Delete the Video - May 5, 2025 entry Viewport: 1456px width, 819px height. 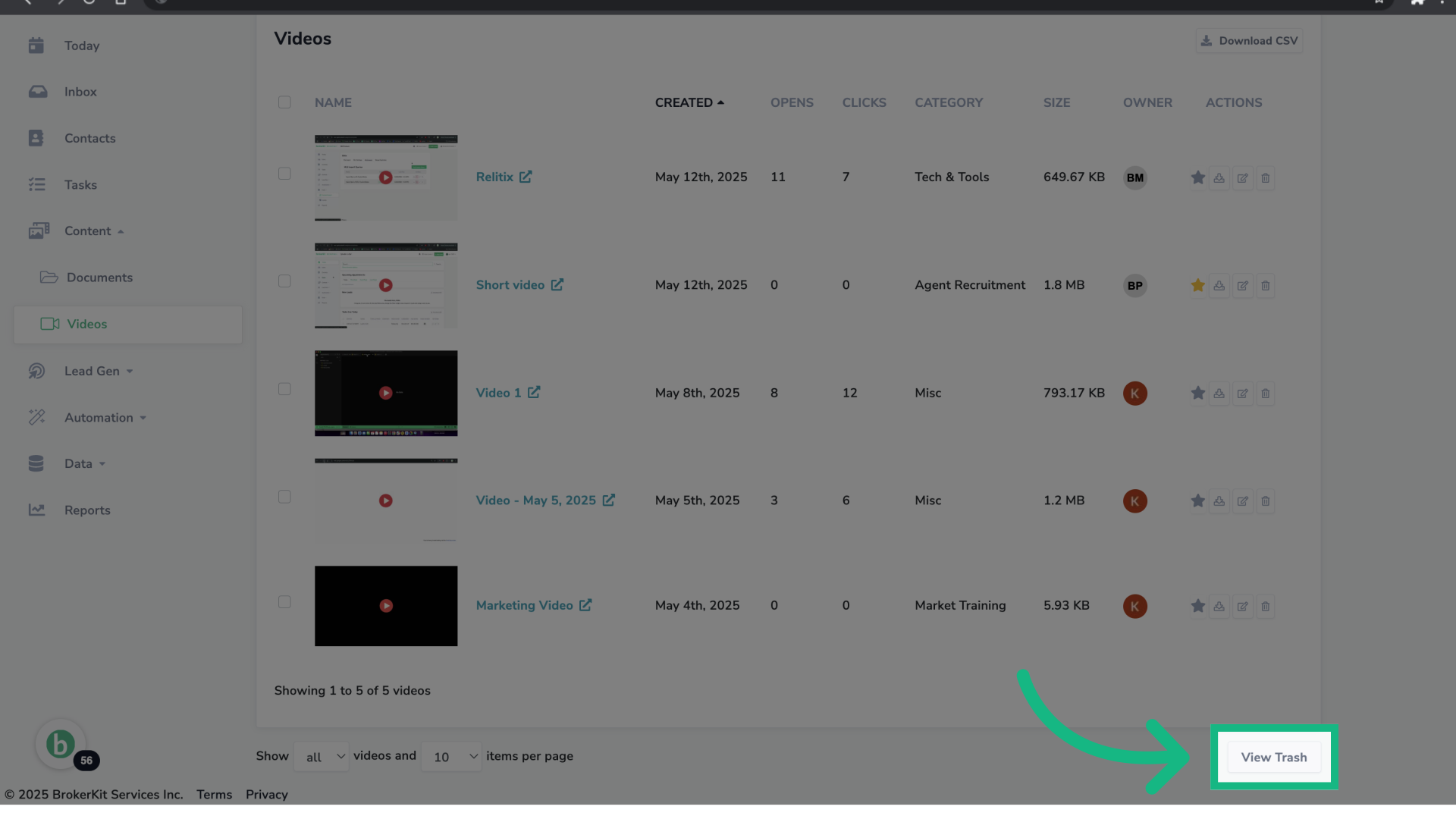[1265, 501]
